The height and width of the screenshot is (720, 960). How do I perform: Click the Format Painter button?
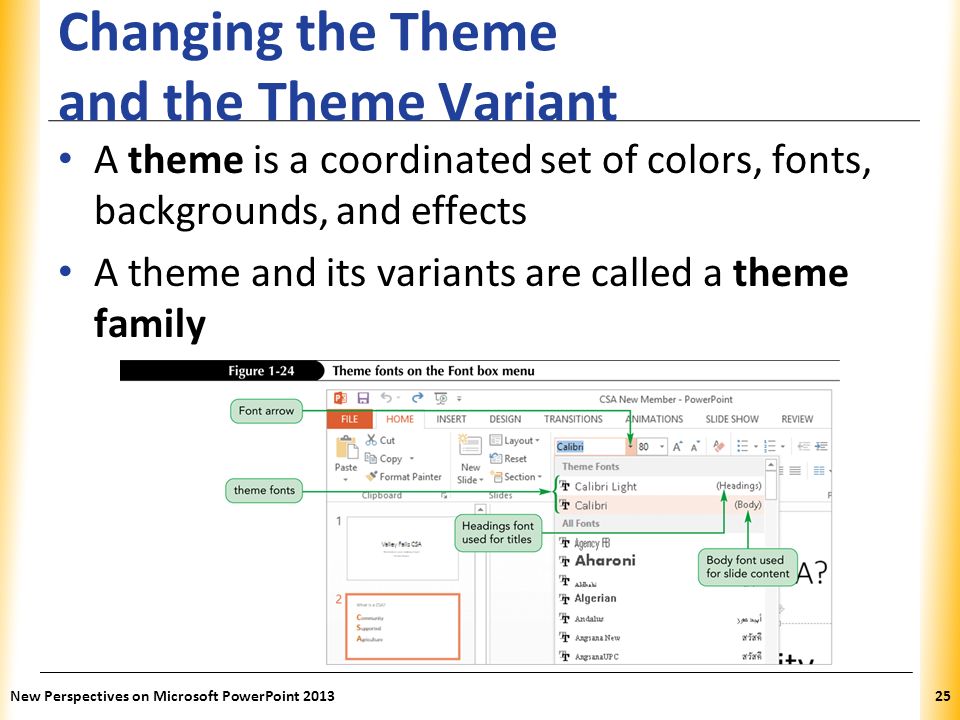[x=403, y=476]
